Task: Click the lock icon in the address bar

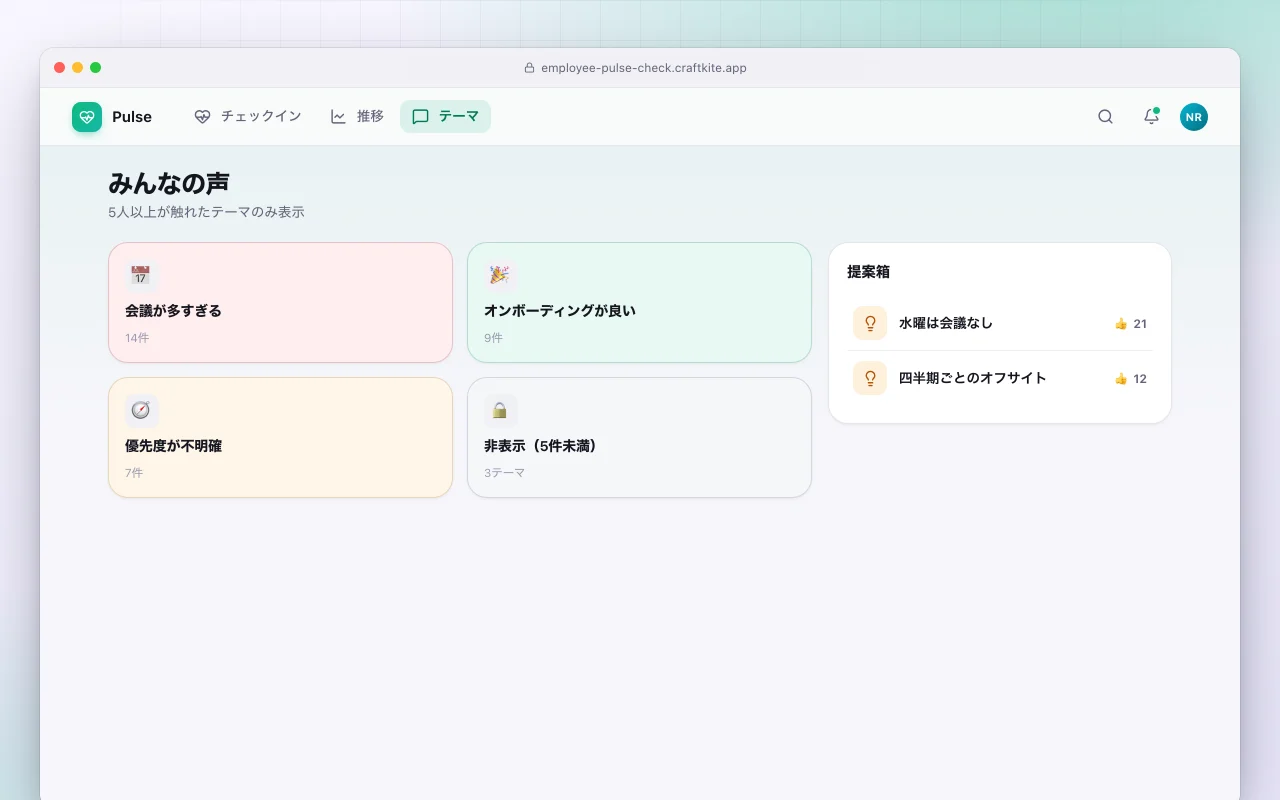Action: pos(529,68)
